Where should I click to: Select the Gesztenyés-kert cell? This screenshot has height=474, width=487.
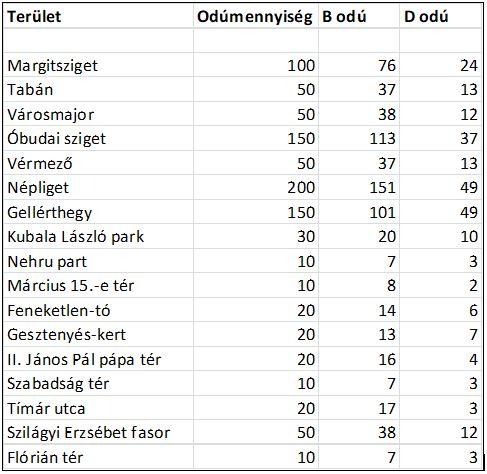coord(99,335)
